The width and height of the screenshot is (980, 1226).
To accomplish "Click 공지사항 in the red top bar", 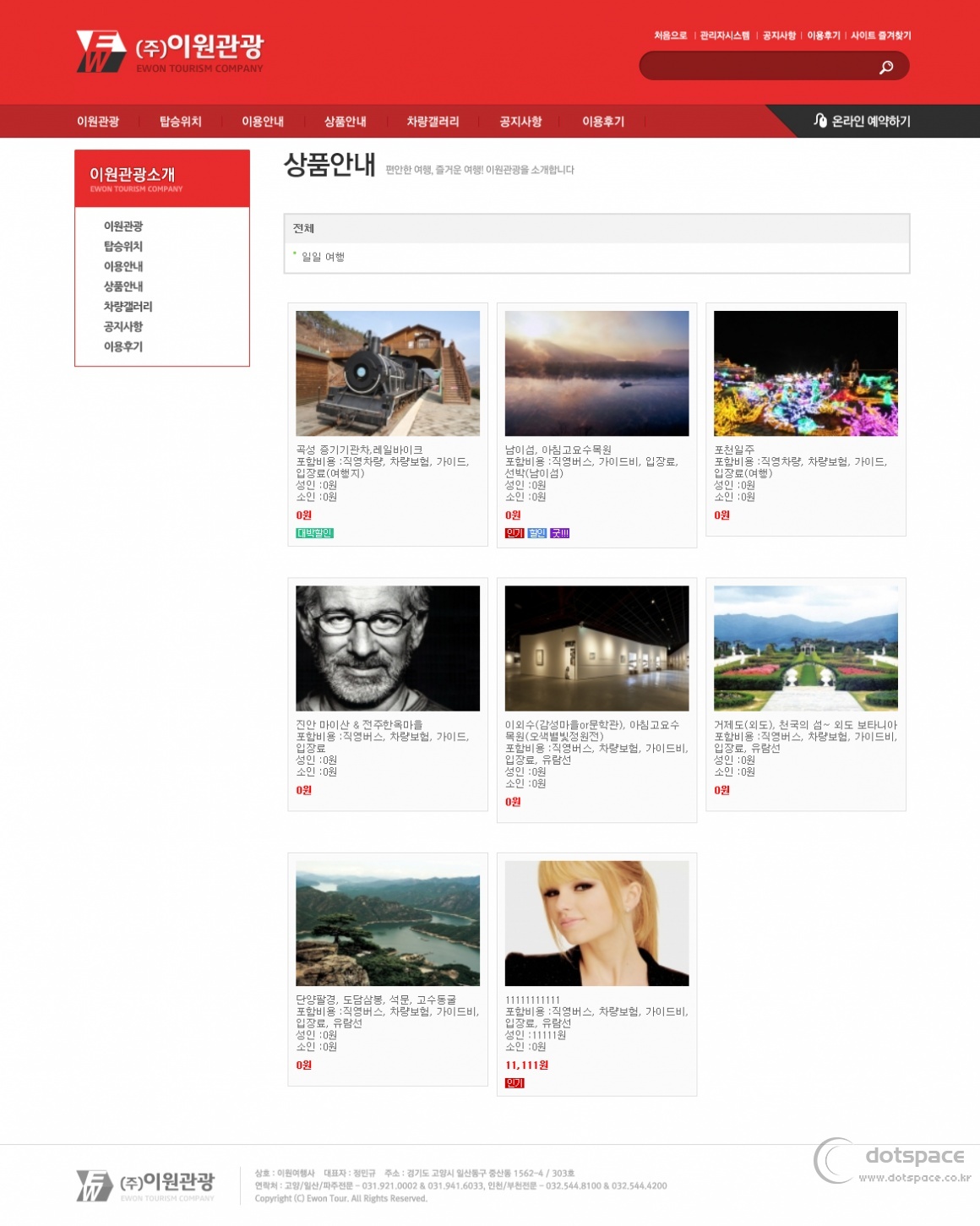I will [520, 121].
